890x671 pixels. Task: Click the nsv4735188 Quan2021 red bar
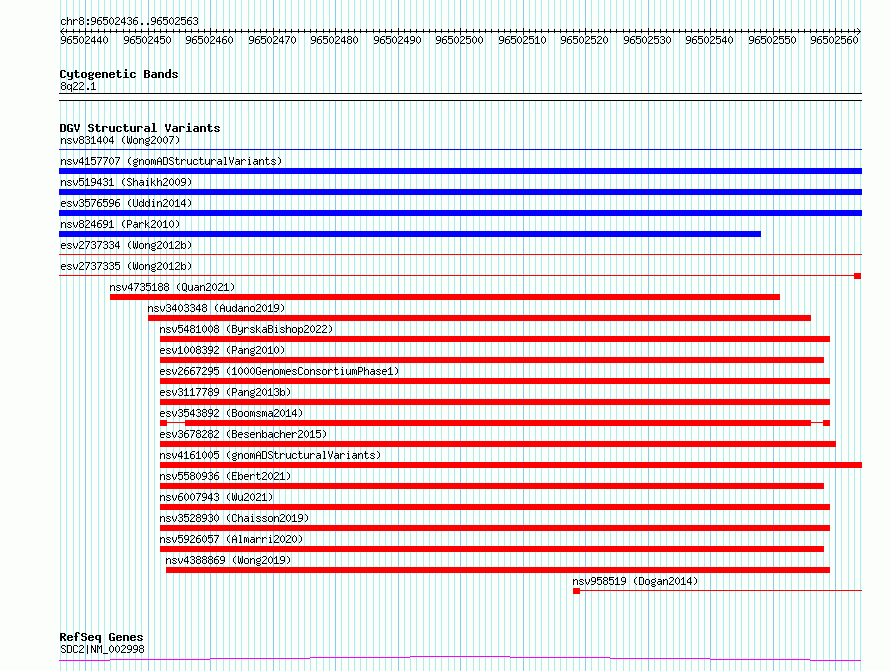coord(445,297)
